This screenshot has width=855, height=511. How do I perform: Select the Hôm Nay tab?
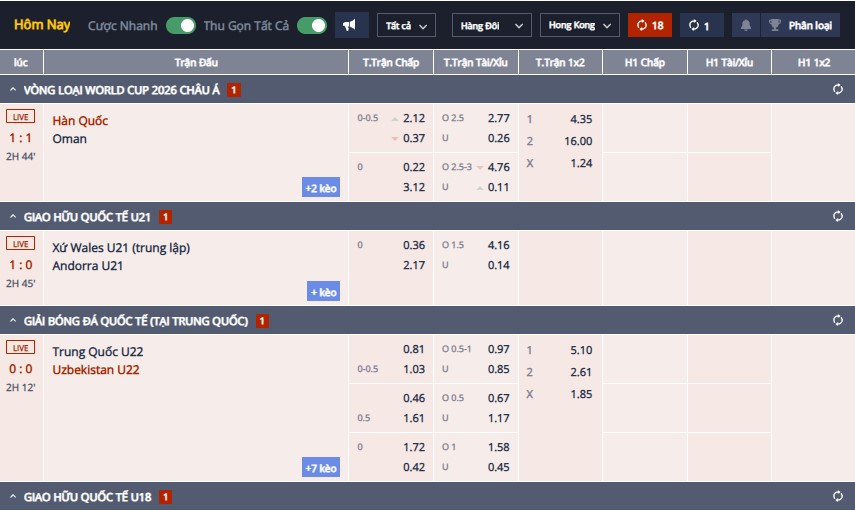click(42, 25)
